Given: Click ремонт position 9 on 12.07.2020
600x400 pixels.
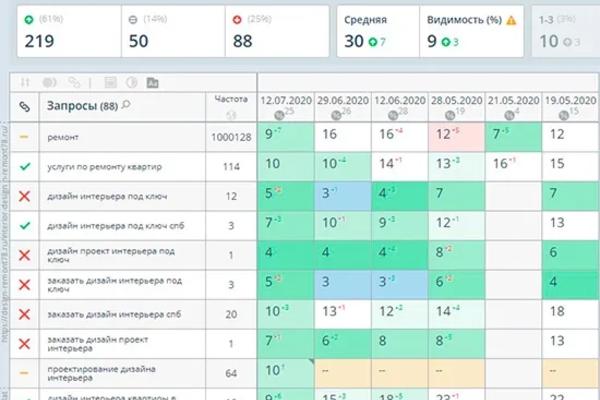Looking at the screenshot, I should pos(286,137).
